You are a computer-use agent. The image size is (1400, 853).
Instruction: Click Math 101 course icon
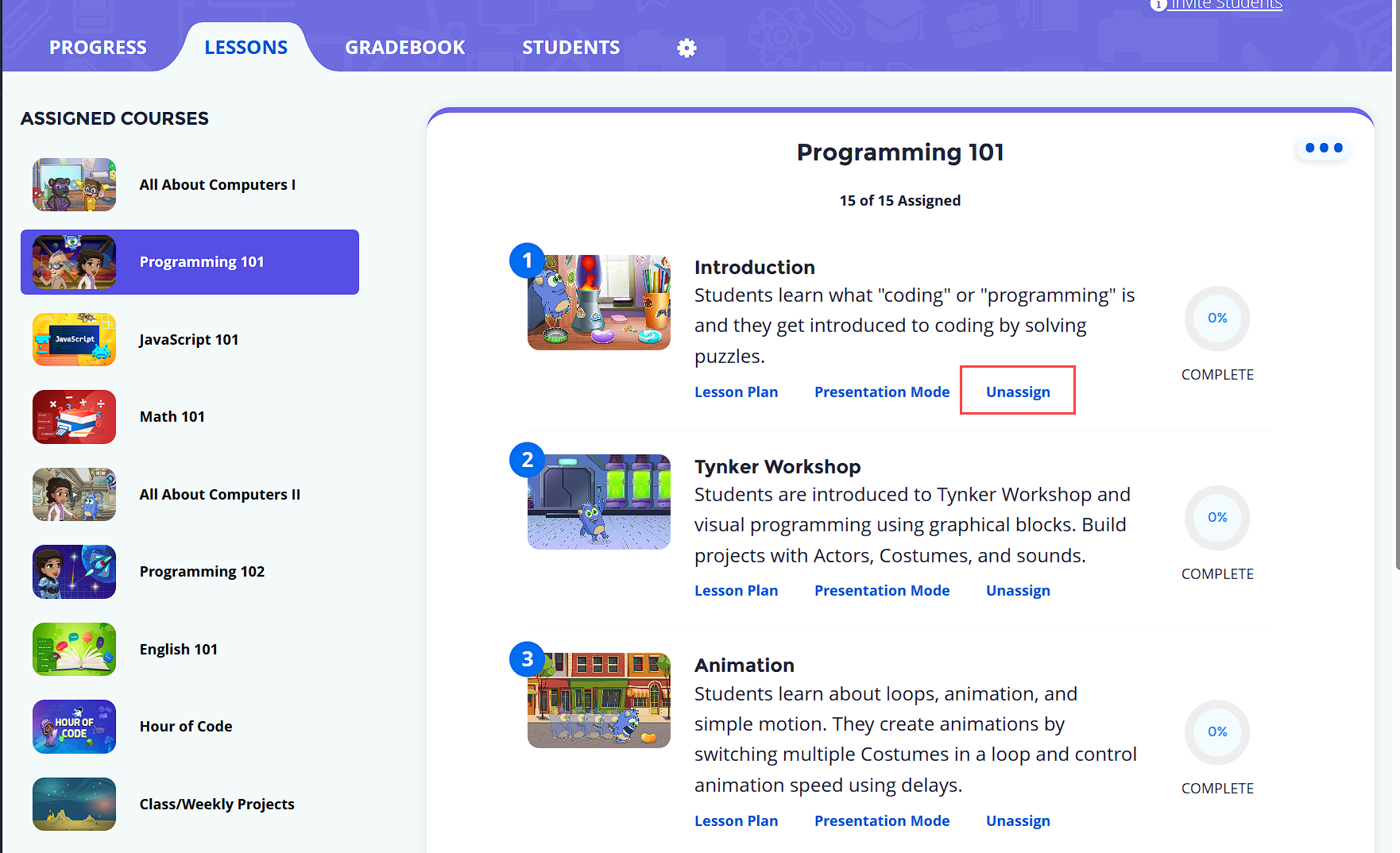74,417
